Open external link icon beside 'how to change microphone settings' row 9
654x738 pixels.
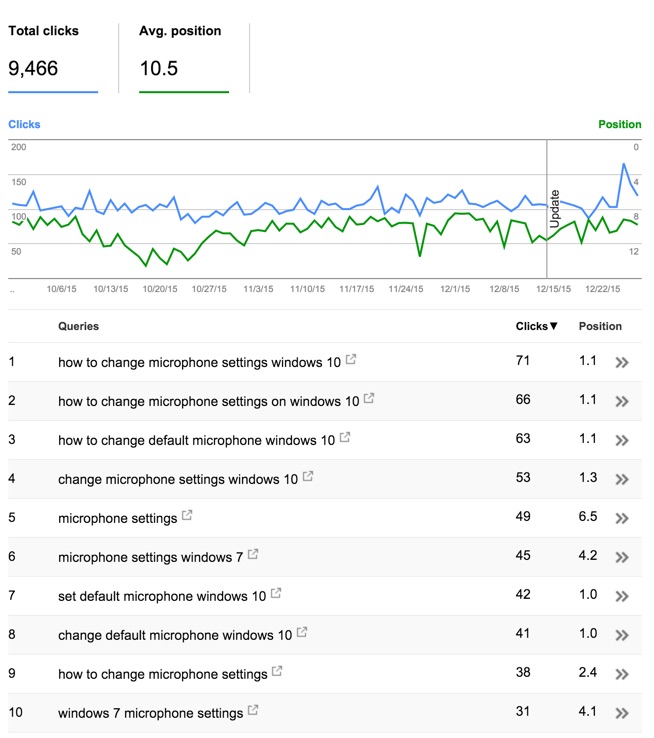pyautogui.click(x=277, y=672)
